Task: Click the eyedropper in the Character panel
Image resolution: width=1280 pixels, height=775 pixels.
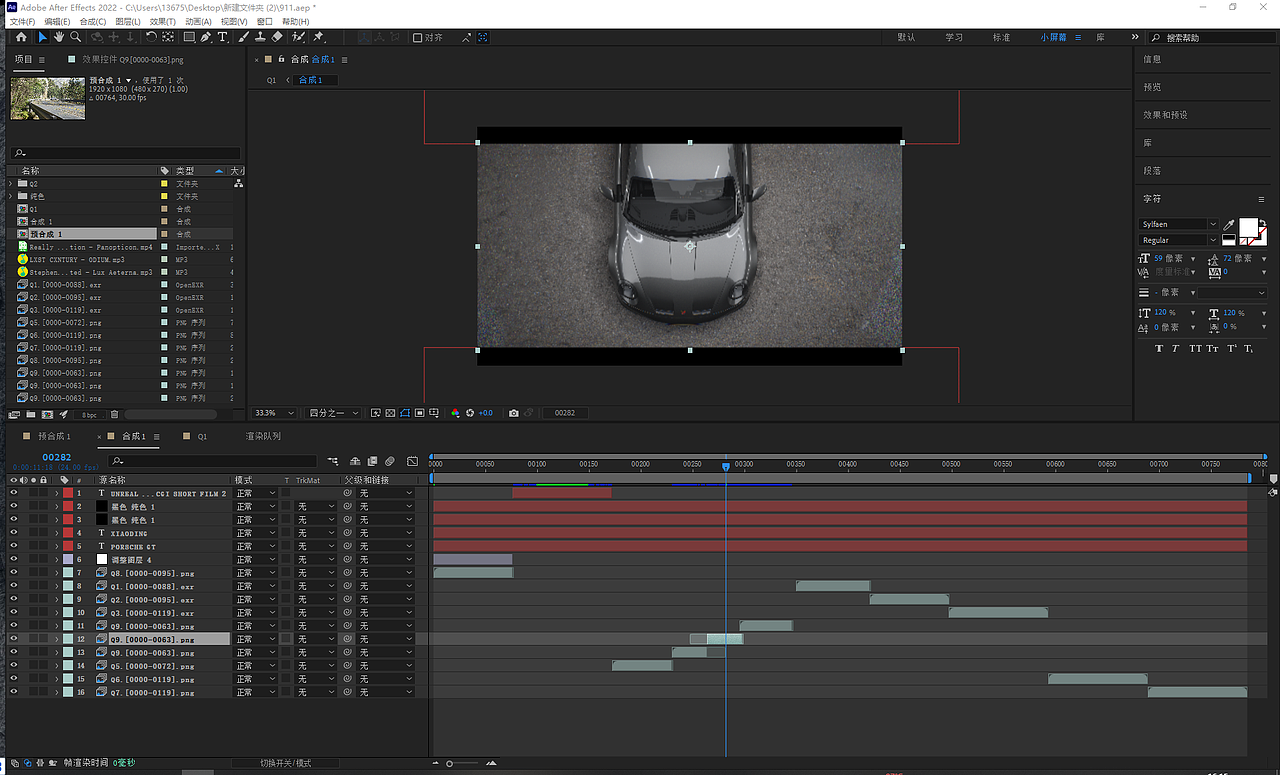Action: click(x=1228, y=226)
